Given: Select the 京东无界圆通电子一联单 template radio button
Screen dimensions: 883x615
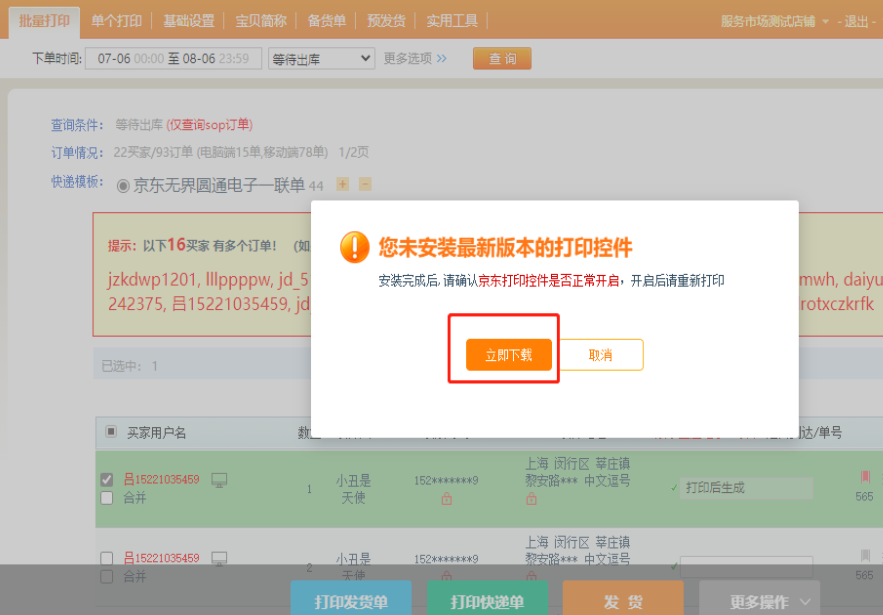Looking at the screenshot, I should (x=124, y=185).
